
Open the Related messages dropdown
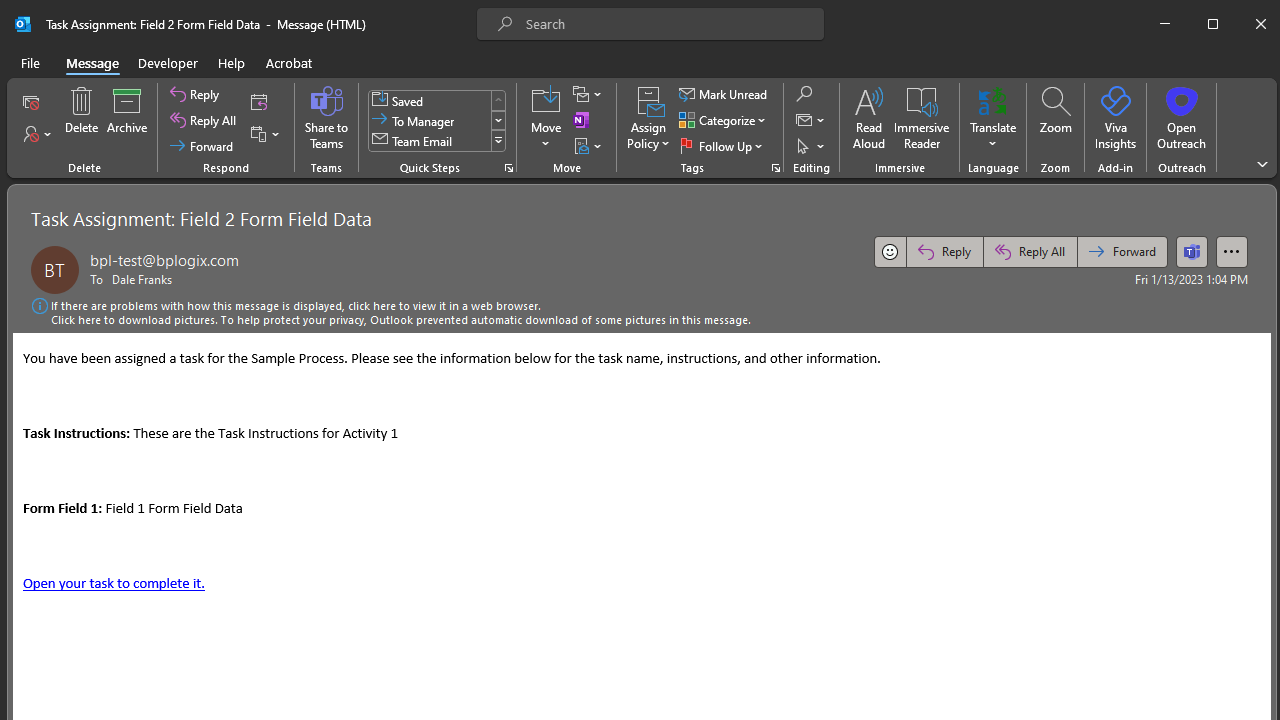pos(810,120)
